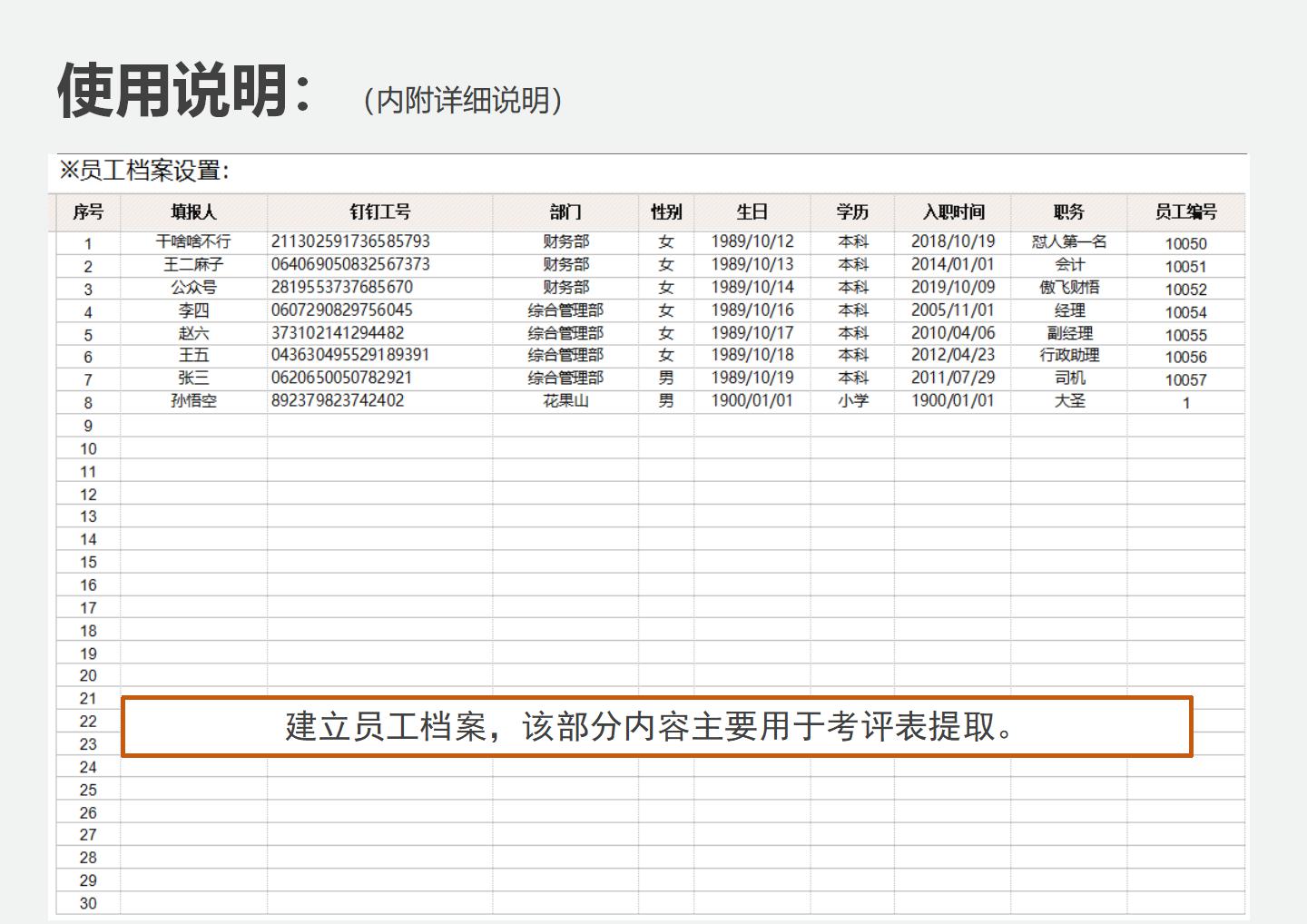Viewport: 1307px width, 924px height.
Task: Click hire date 2011/07/29
Action: tap(953, 378)
